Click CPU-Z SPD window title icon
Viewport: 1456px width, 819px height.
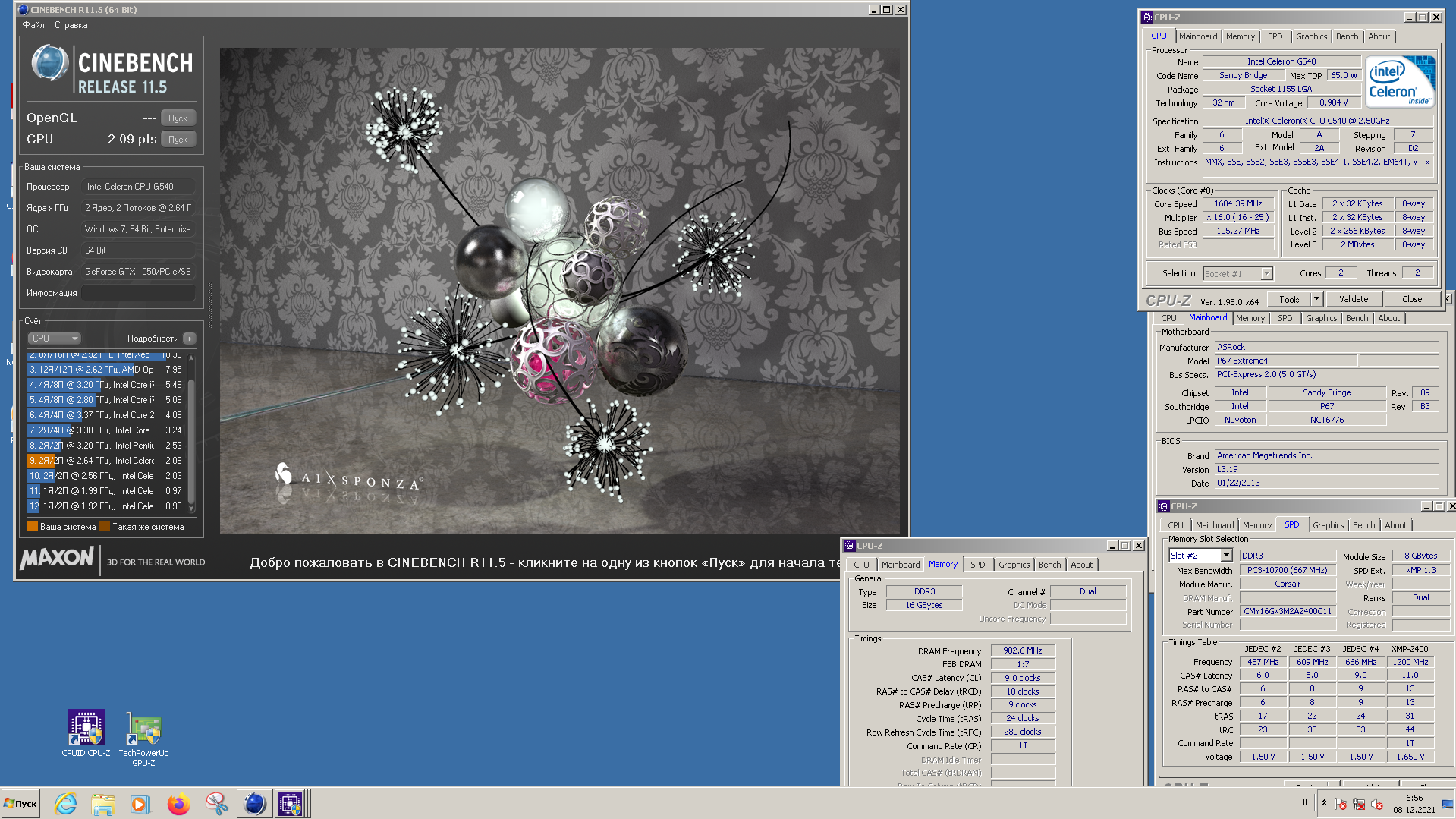coord(1164,506)
